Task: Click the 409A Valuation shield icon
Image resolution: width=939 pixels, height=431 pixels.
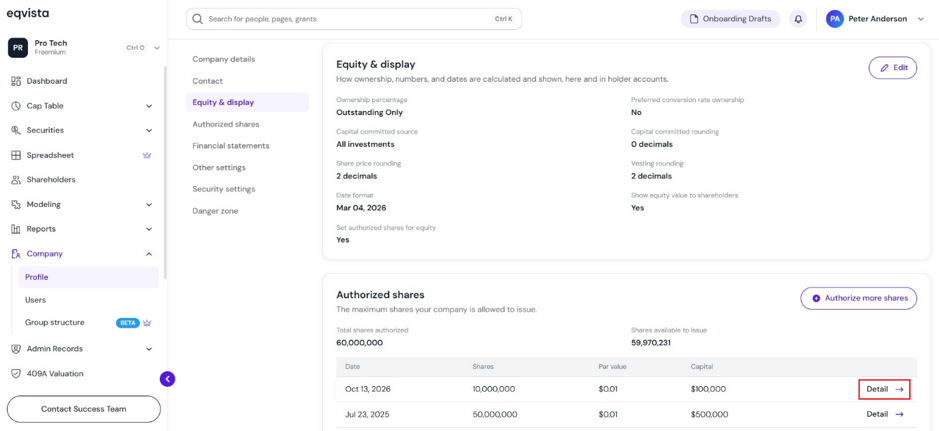Action: 16,374
